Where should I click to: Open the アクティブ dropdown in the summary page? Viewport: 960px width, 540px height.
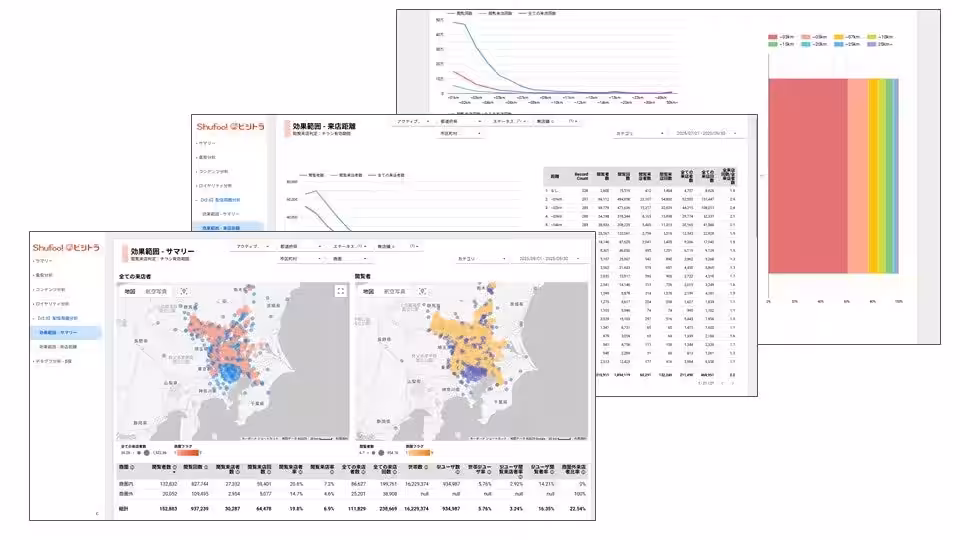(x=248, y=244)
